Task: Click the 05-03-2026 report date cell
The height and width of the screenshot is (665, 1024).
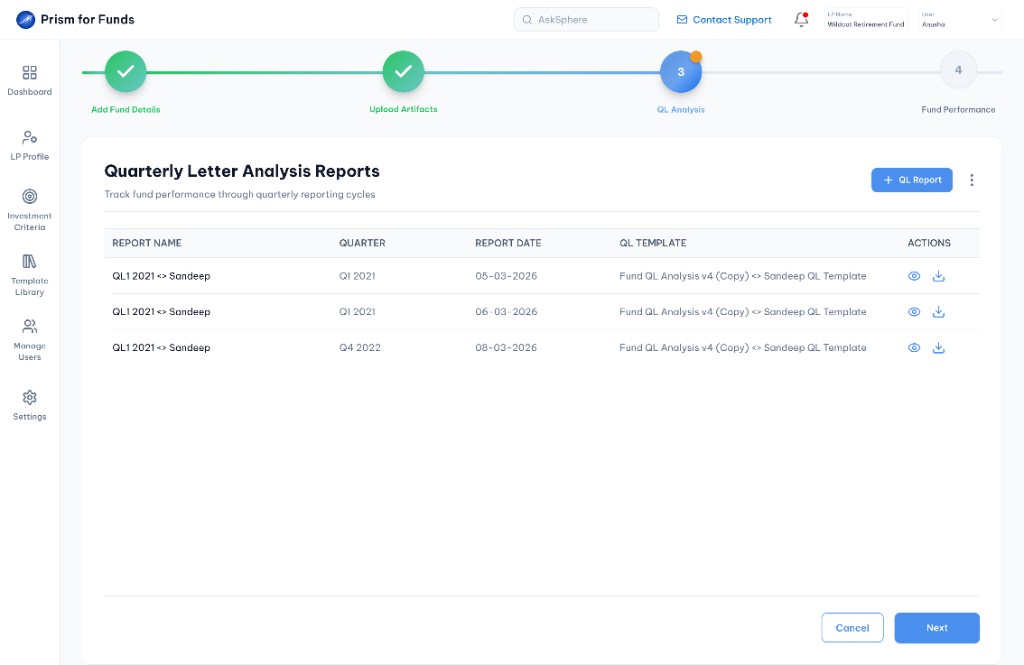Action: coord(506,276)
